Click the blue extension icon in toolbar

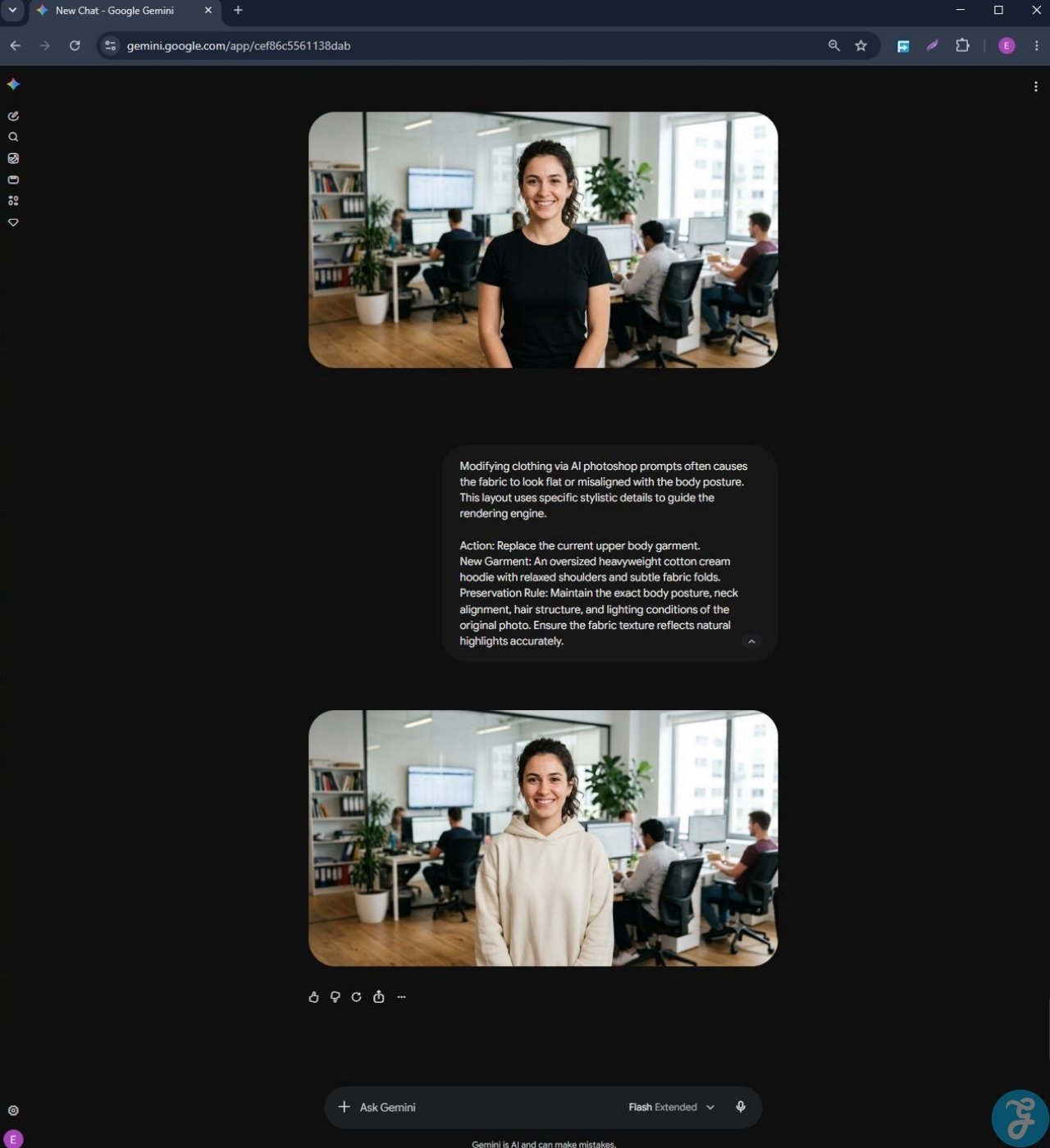point(903,46)
